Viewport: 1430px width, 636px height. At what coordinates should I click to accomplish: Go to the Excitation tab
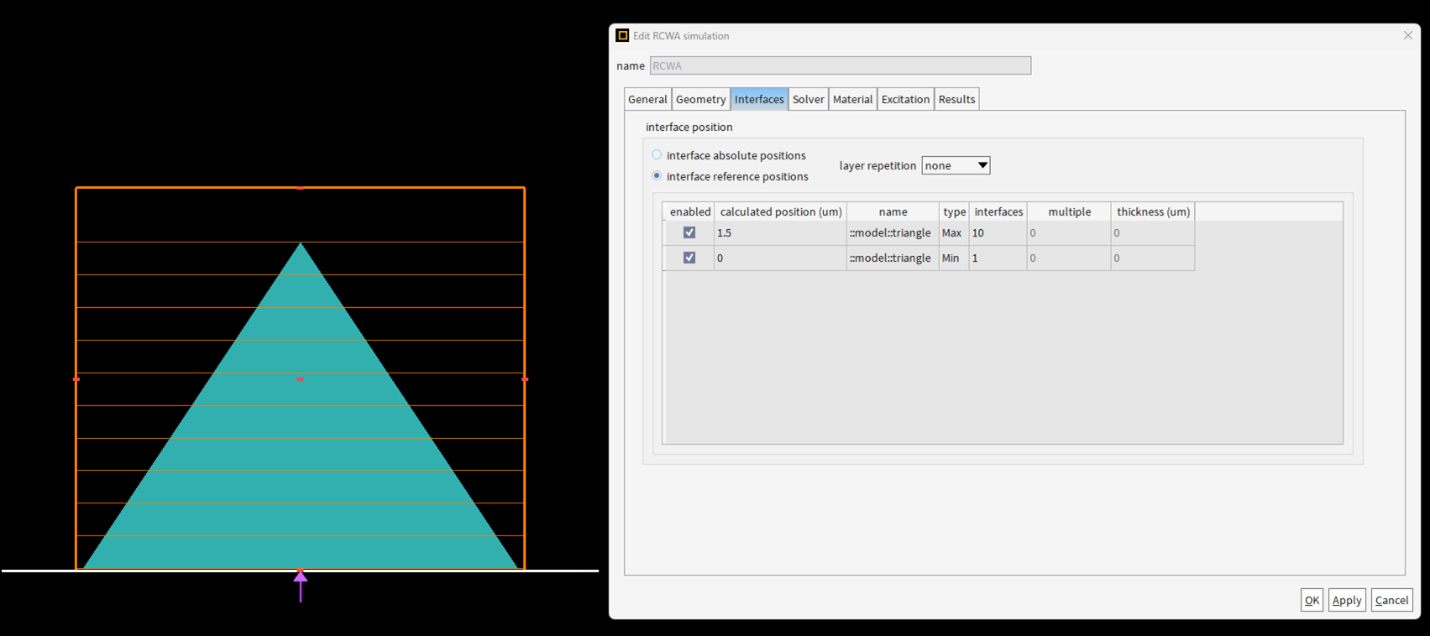tap(905, 99)
